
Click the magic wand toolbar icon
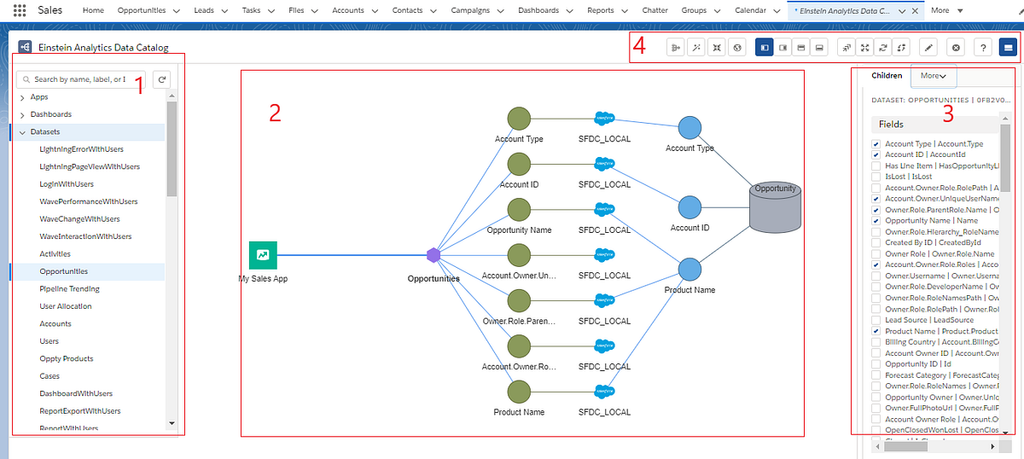[698, 47]
